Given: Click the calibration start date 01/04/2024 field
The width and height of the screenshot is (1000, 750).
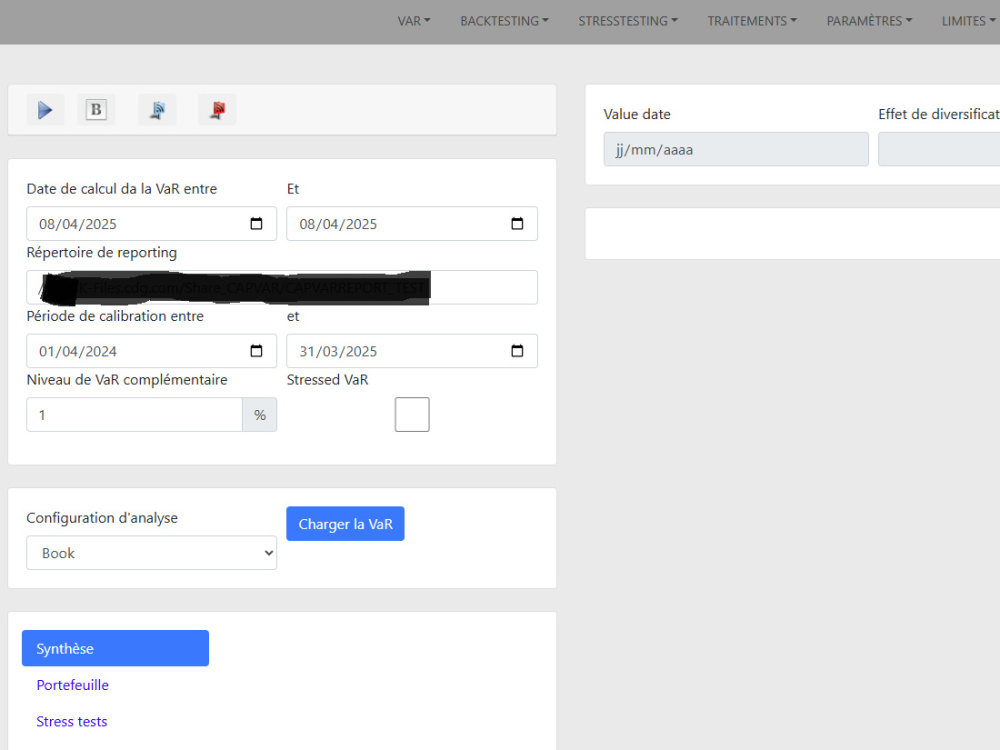Looking at the screenshot, I should (152, 351).
